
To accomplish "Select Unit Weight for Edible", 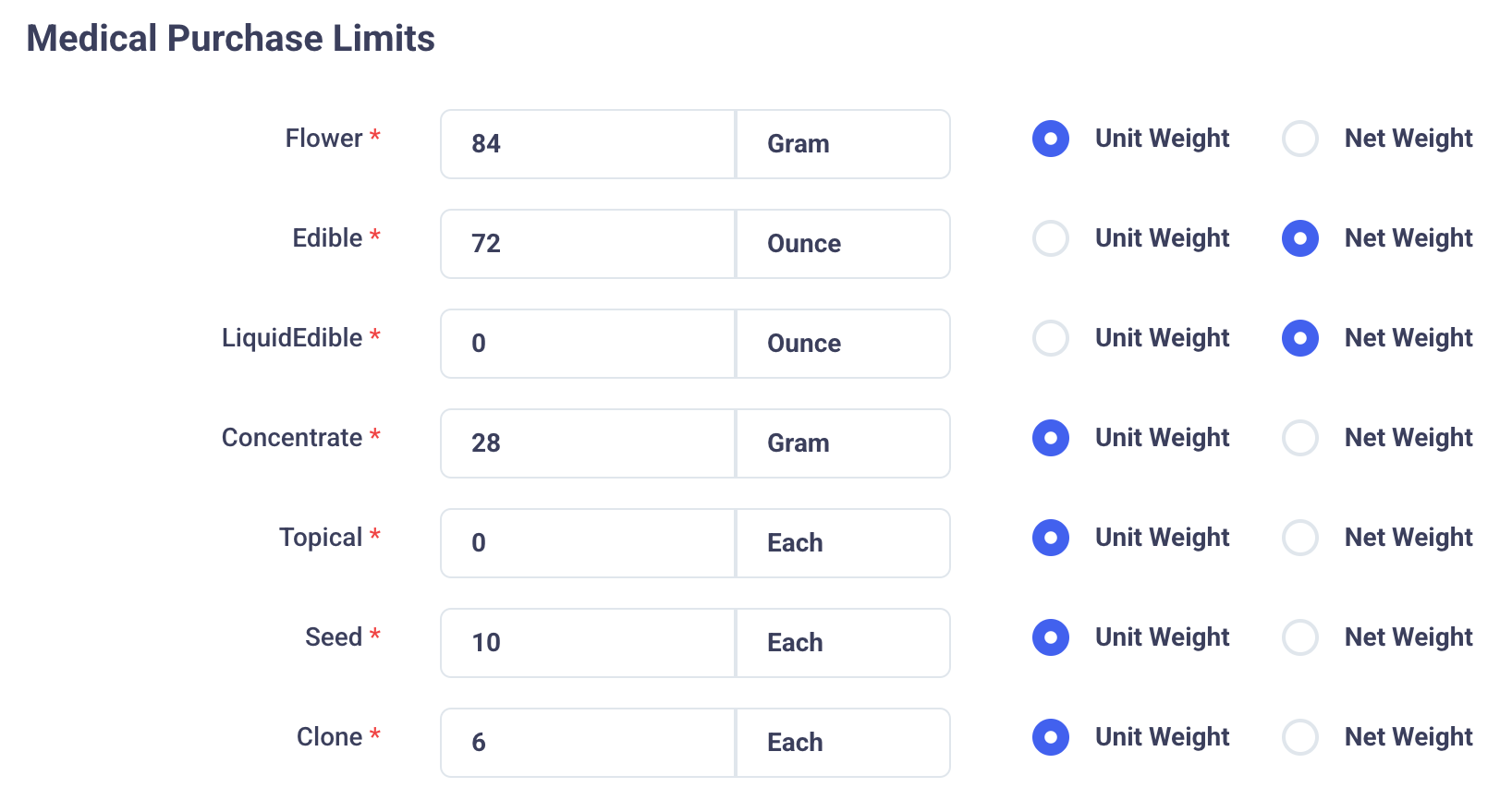I will click(x=1051, y=238).
